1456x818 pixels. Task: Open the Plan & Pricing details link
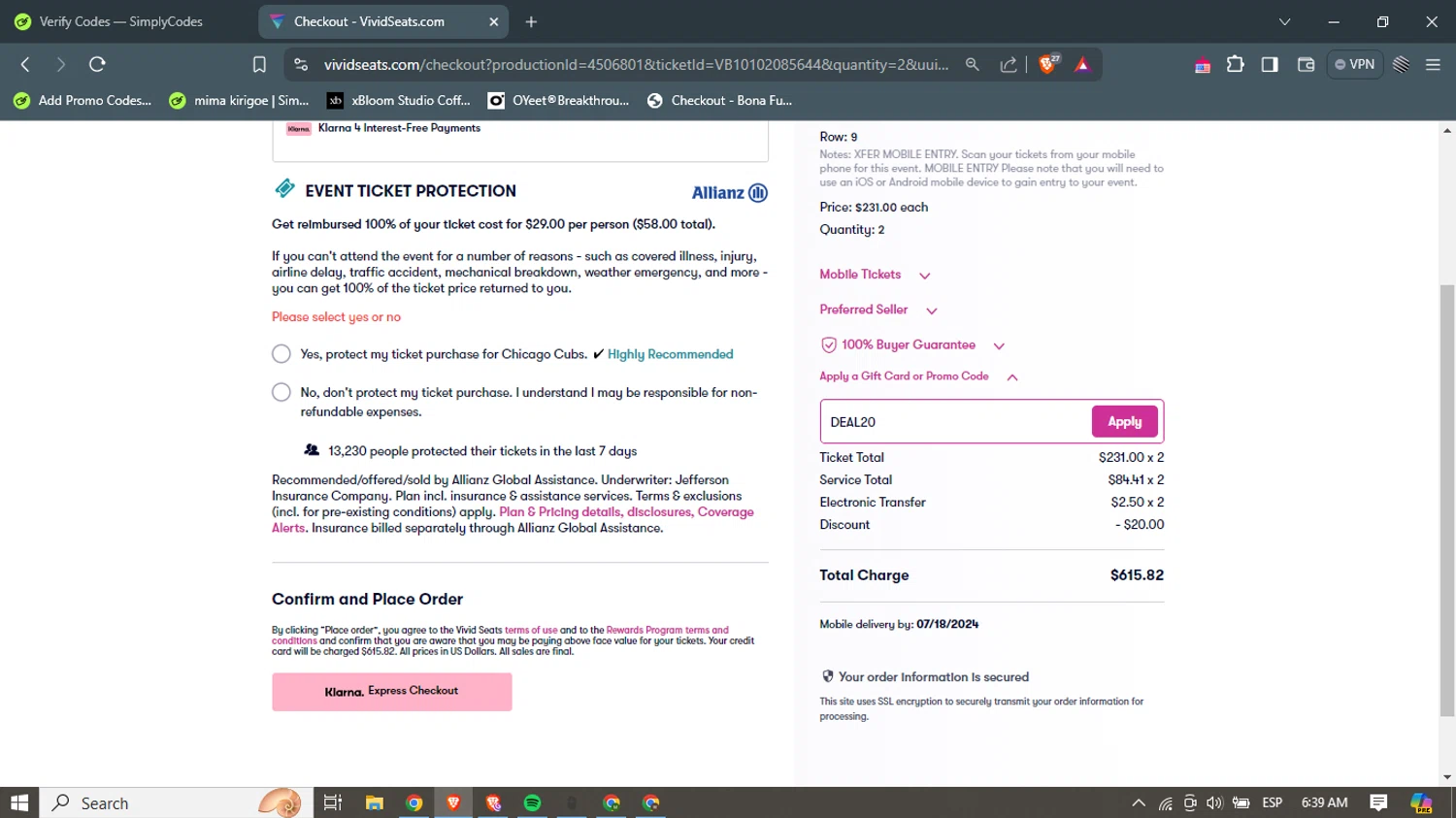[560, 512]
